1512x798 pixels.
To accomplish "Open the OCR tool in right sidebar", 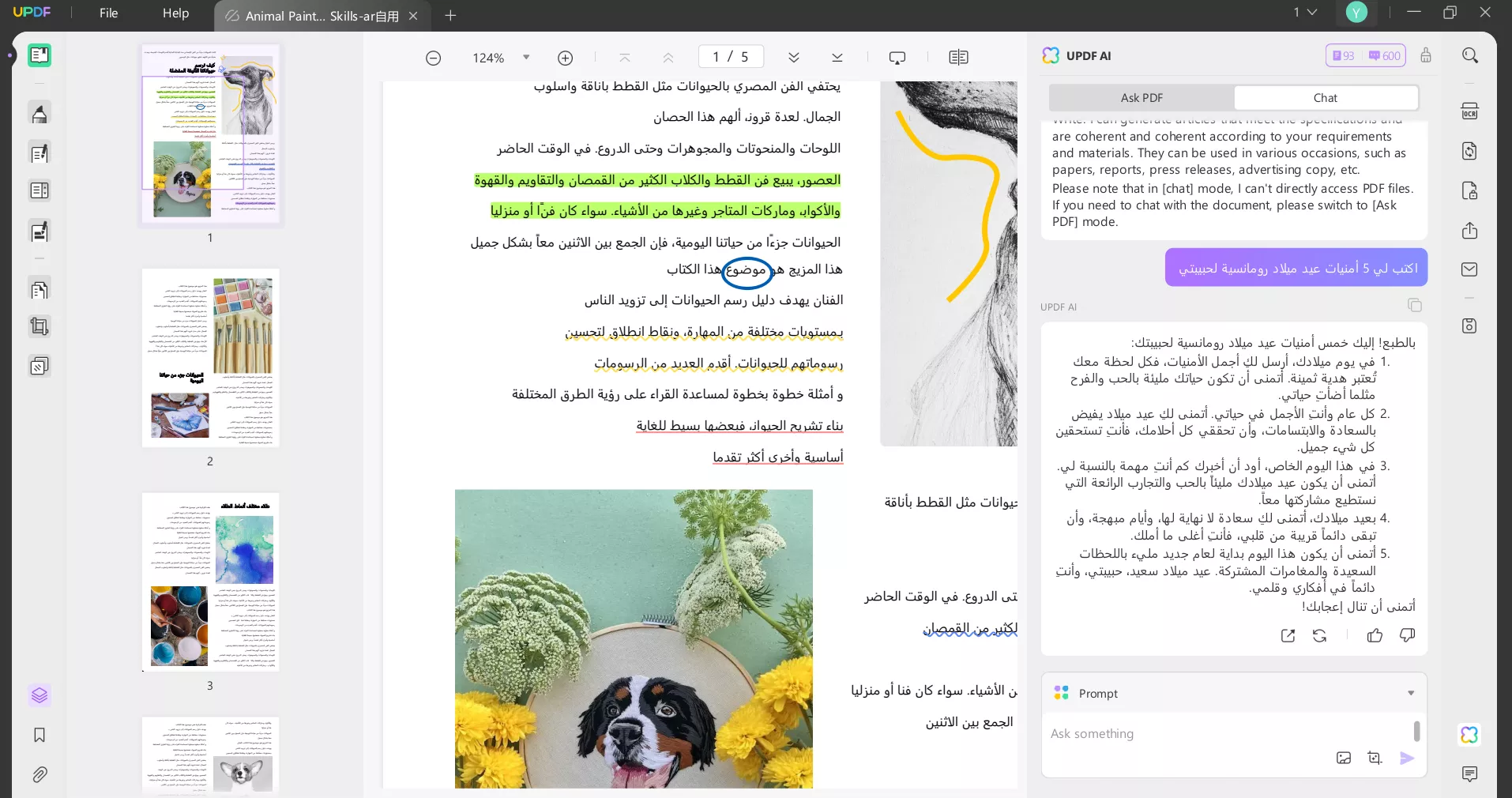I will pyautogui.click(x=1469, y=111).
